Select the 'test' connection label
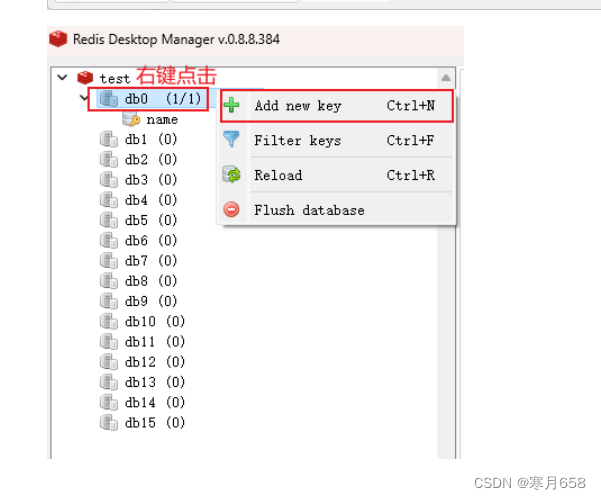 pyautogui.click(x=115, y=79)
